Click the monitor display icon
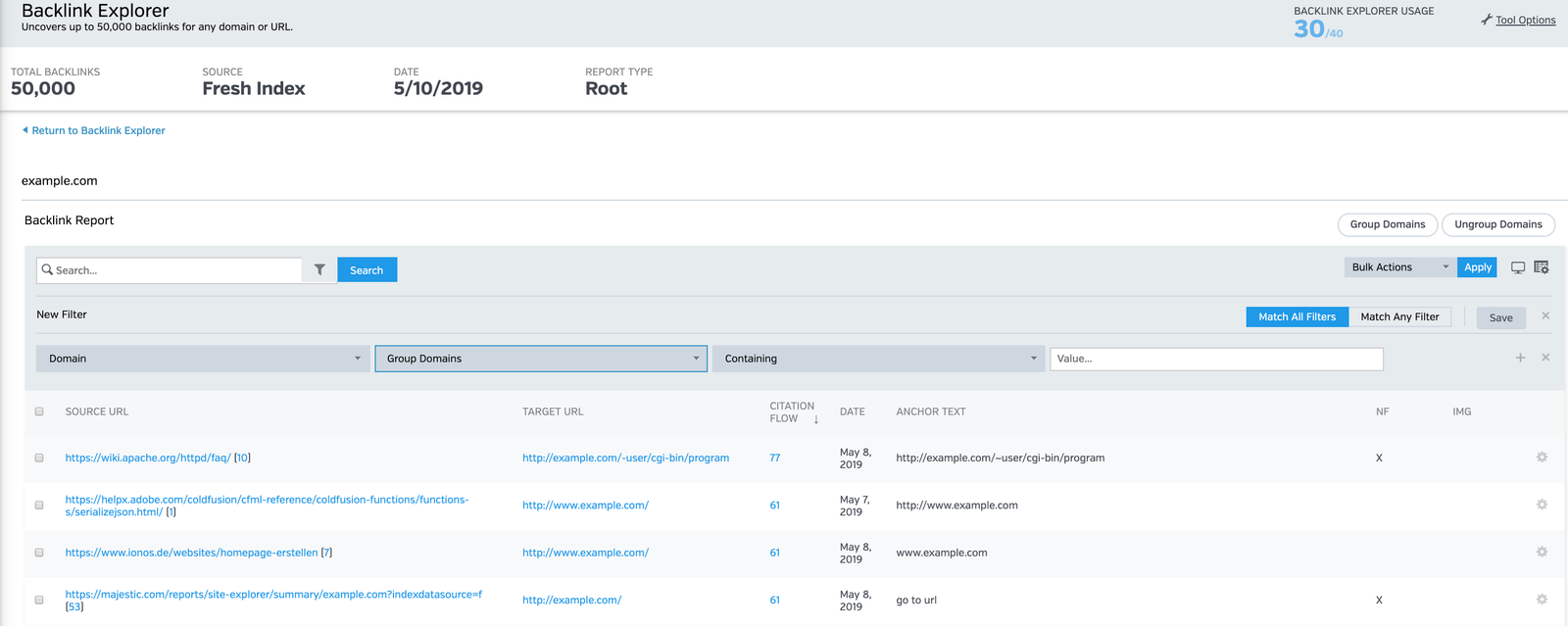 coord(1518,267)
